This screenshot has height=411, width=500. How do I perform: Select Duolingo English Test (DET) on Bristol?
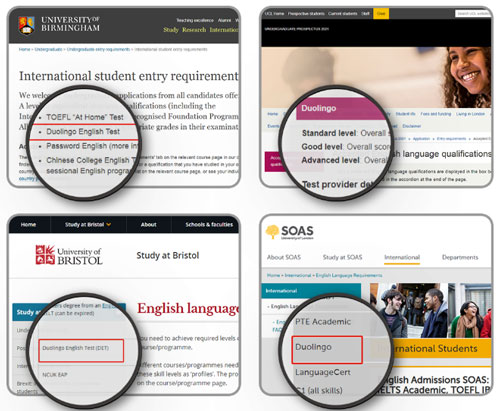[x=75, y=348]
